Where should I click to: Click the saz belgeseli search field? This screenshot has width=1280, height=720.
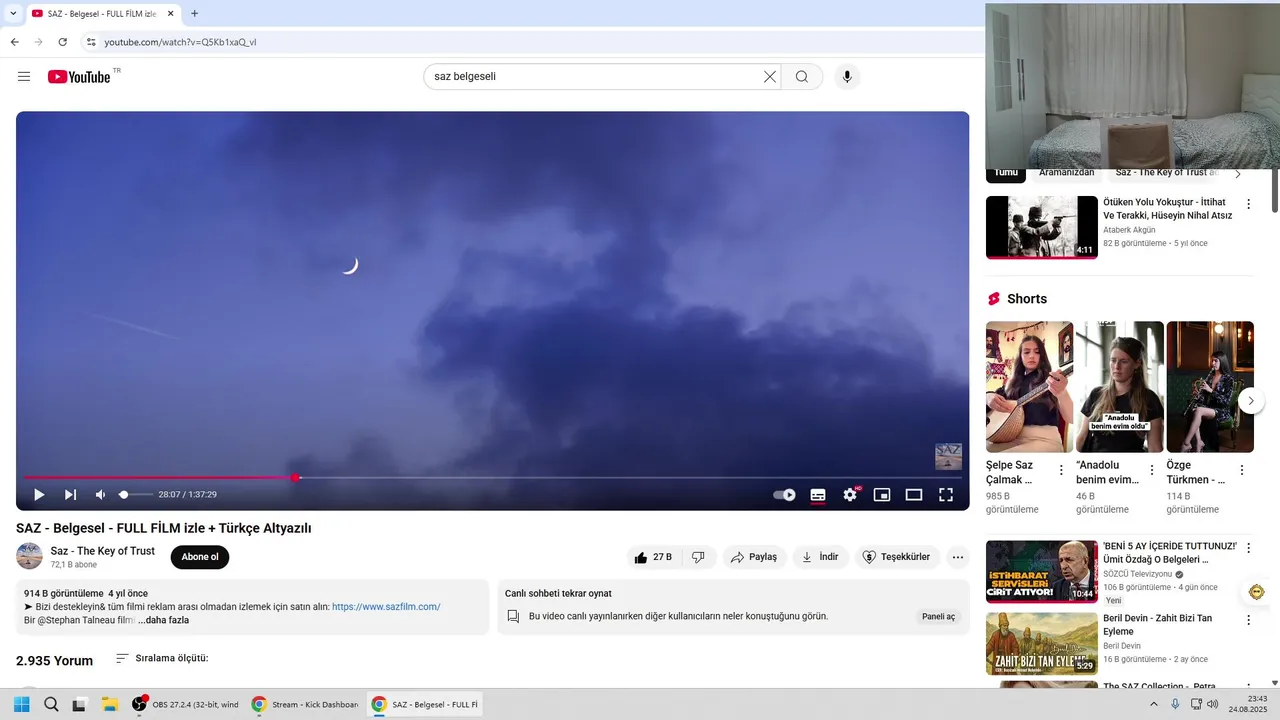coord(595,77)
